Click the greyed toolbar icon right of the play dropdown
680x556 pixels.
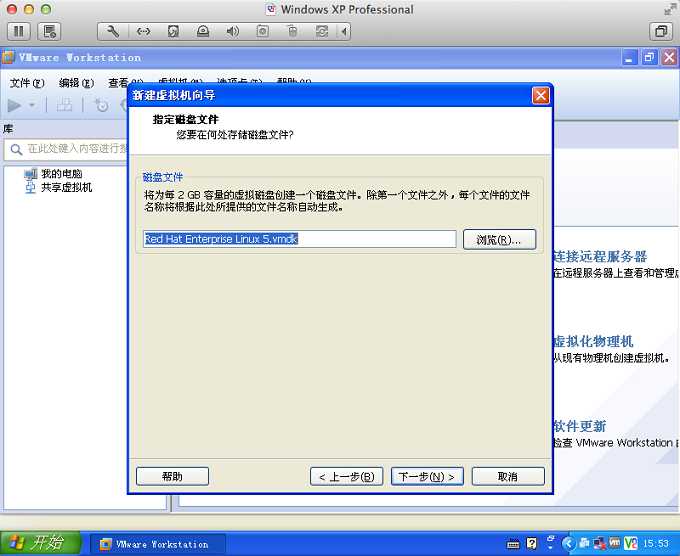[65, 105]
